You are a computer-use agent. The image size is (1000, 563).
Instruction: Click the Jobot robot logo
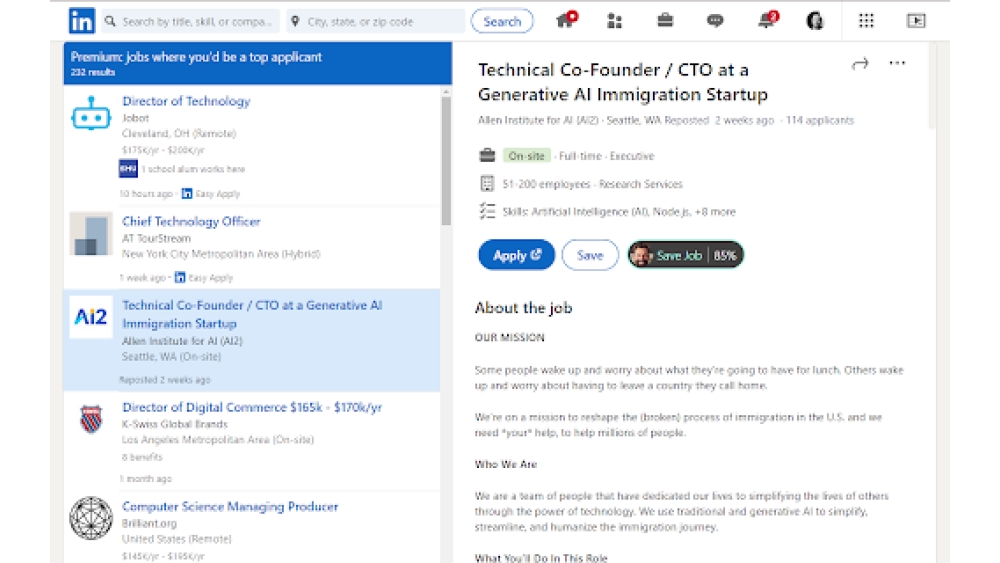coord(91,114)
